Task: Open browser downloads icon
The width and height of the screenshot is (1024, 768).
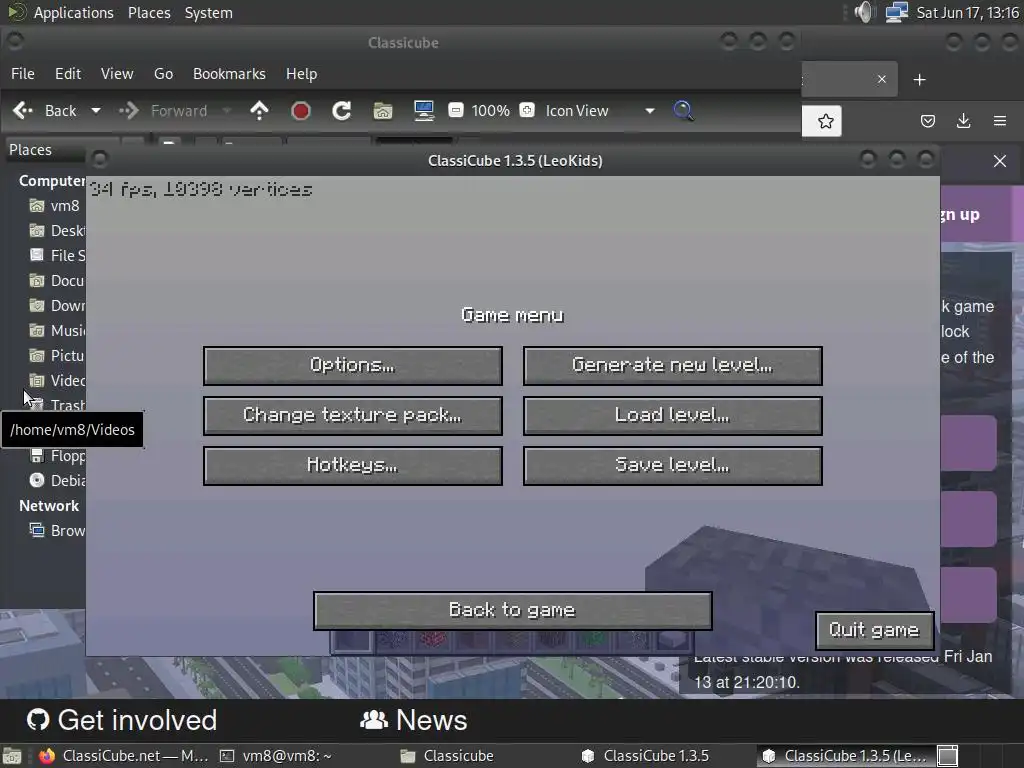Action: pos(963,121)
